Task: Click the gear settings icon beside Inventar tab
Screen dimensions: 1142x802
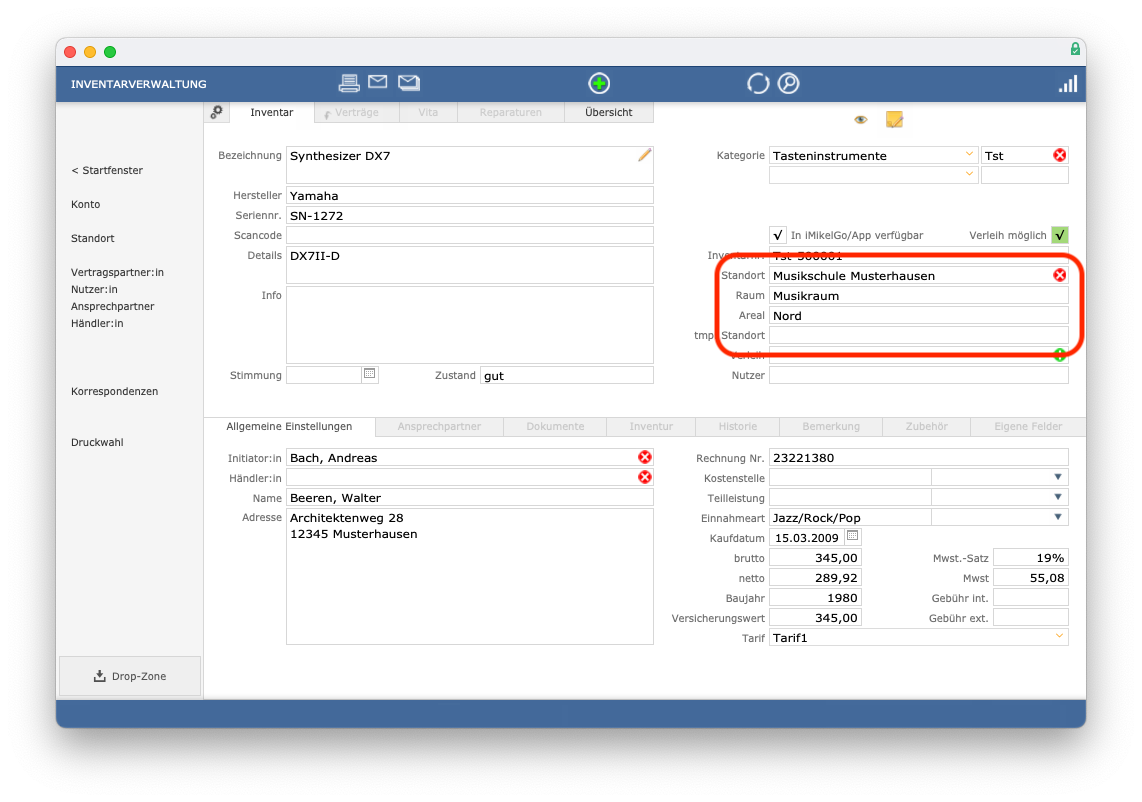Action: click(x=216, y=112)
